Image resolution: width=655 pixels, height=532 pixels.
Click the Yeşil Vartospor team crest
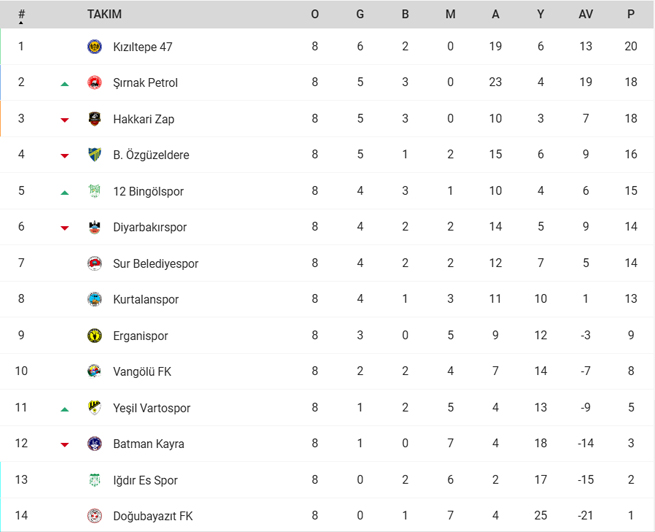(94, 408)
